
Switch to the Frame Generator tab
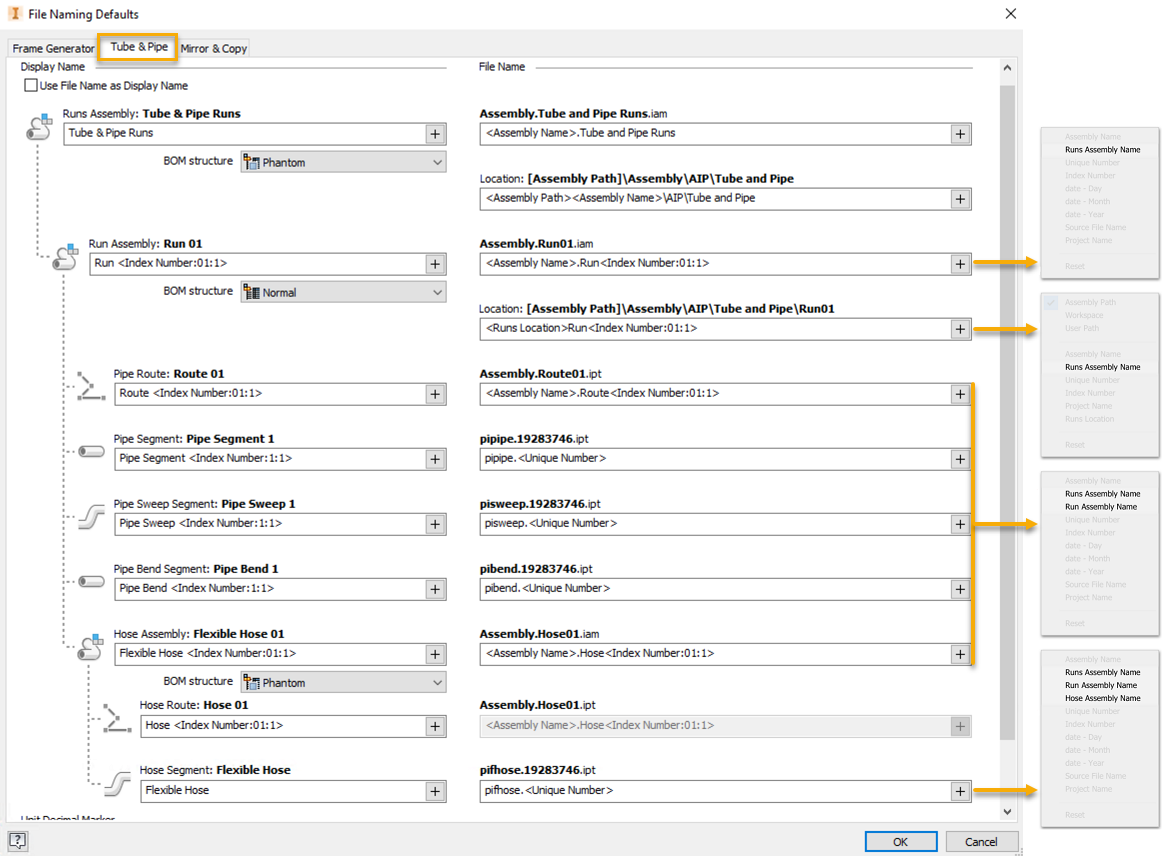click(x=53, y=48)
